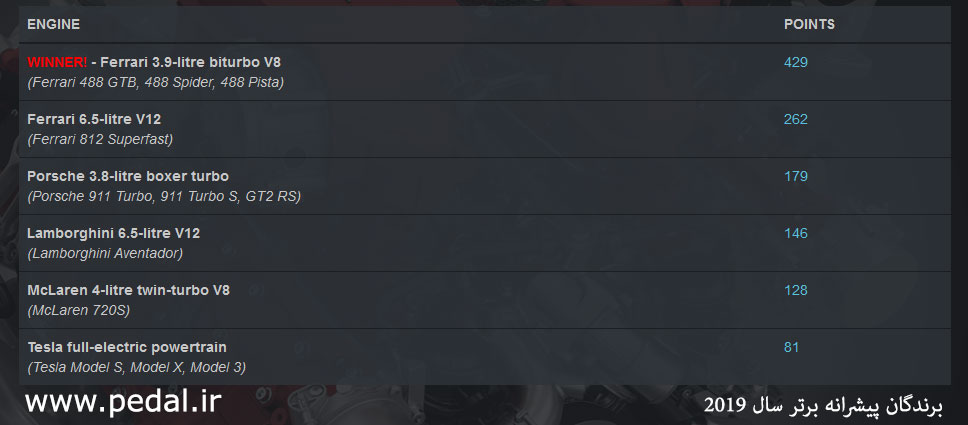Click the ENGINE column header
968x425 pixels.
53,25
